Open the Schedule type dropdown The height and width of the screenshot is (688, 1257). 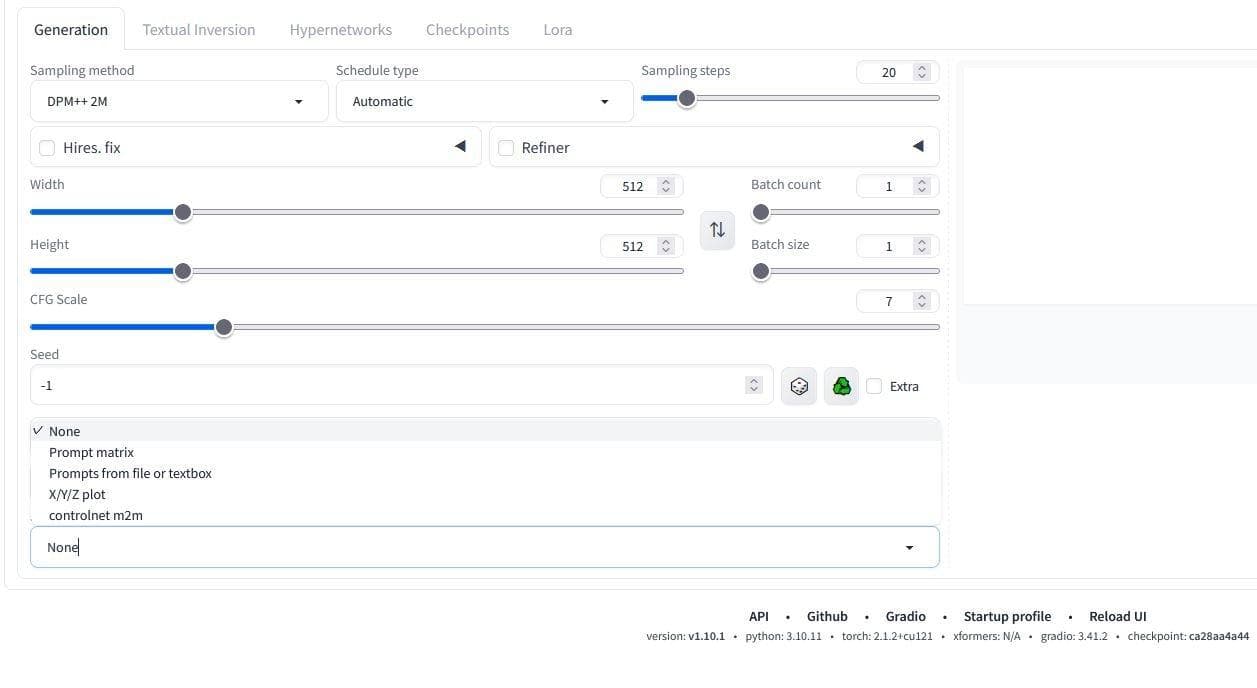484,101
